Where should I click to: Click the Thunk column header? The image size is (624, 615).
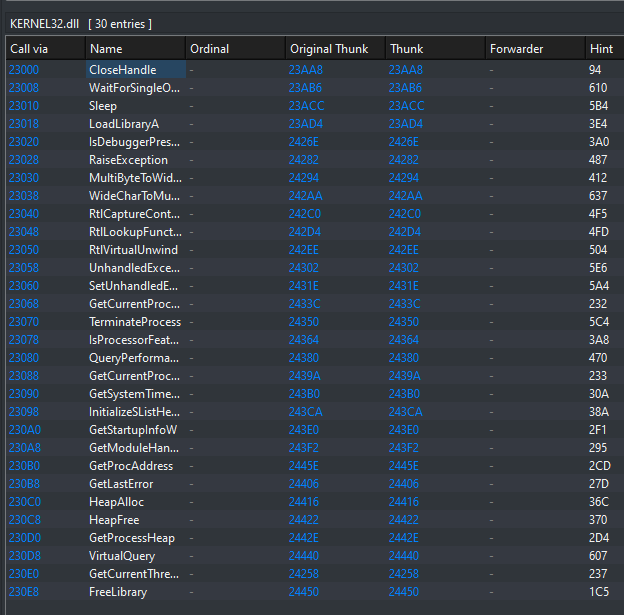click(x=435, y=49)
